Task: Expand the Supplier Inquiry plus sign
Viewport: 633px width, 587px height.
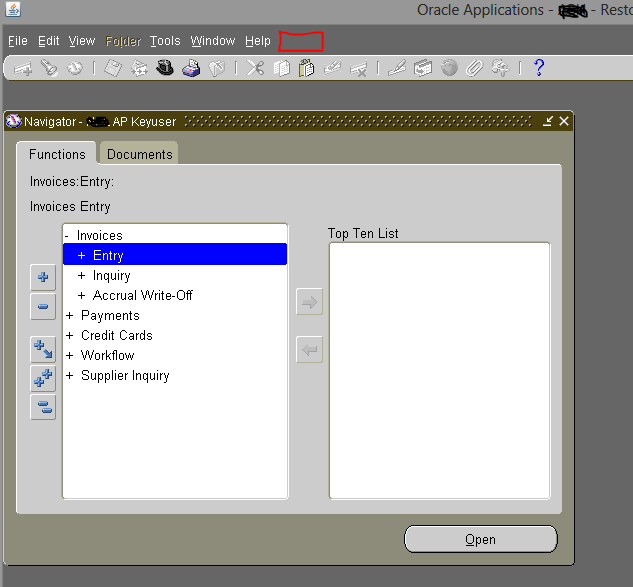Action: click(x=69, y=375)
